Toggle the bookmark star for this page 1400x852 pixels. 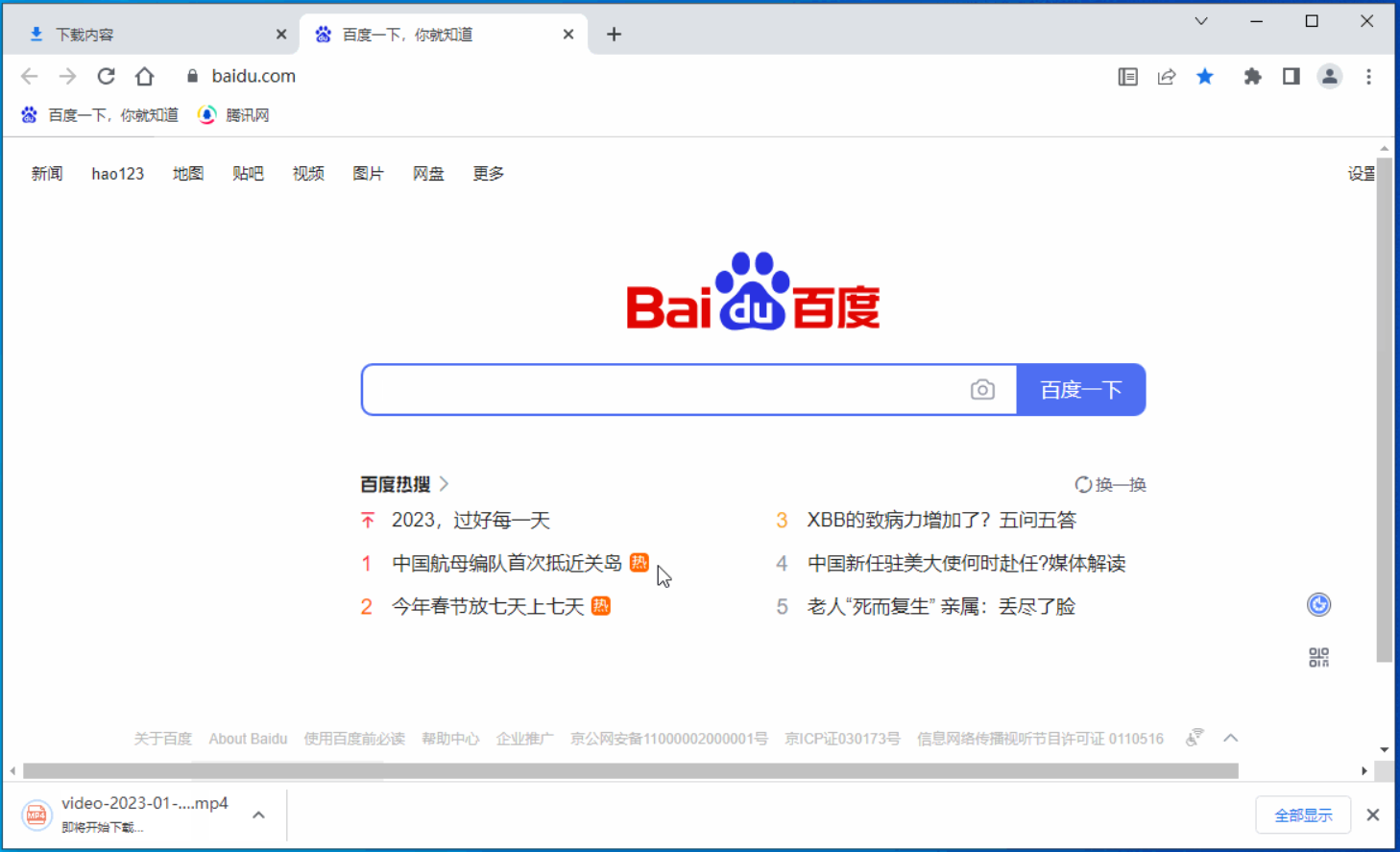tap(1205, 77)
